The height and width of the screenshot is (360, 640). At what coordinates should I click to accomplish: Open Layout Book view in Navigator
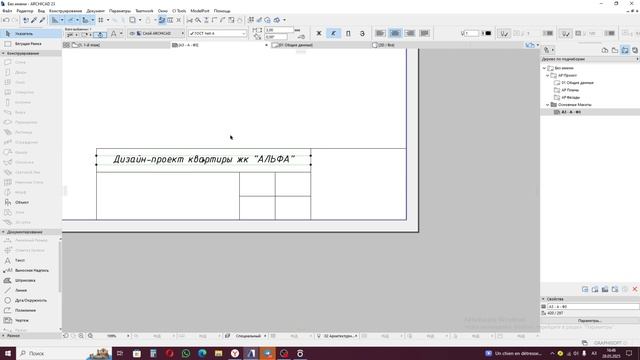625,50
